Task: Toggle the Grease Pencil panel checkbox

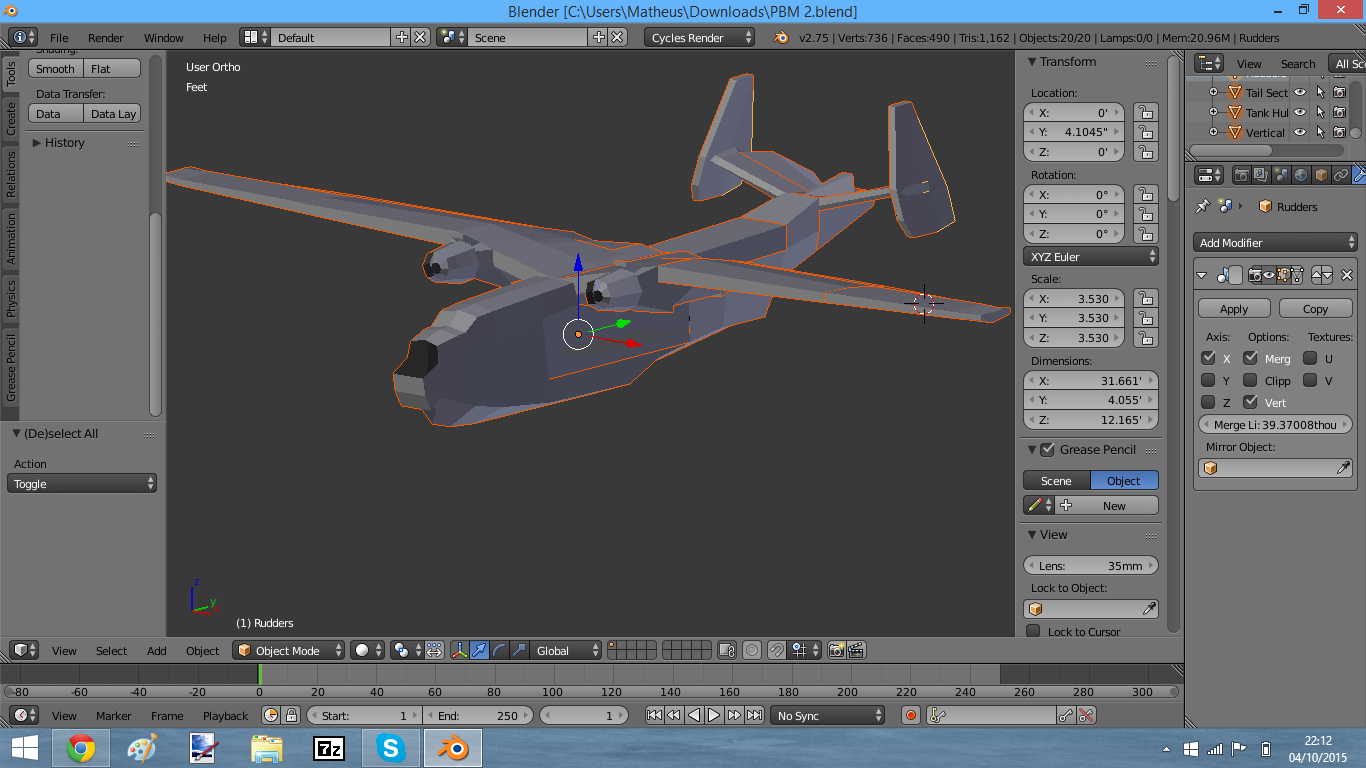Action: 1047,449
